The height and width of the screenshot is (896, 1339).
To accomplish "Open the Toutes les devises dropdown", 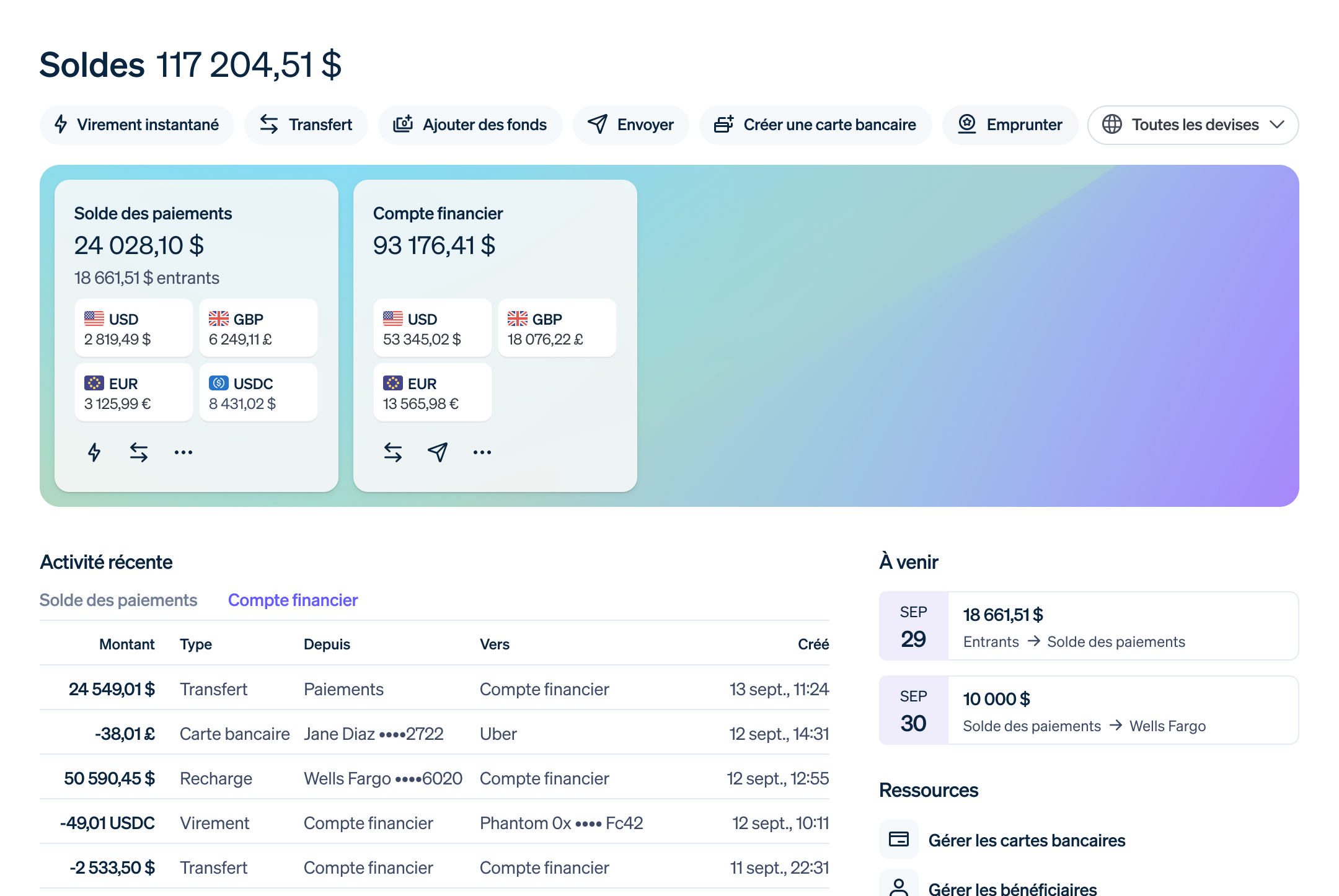I will pos(1193,125).
